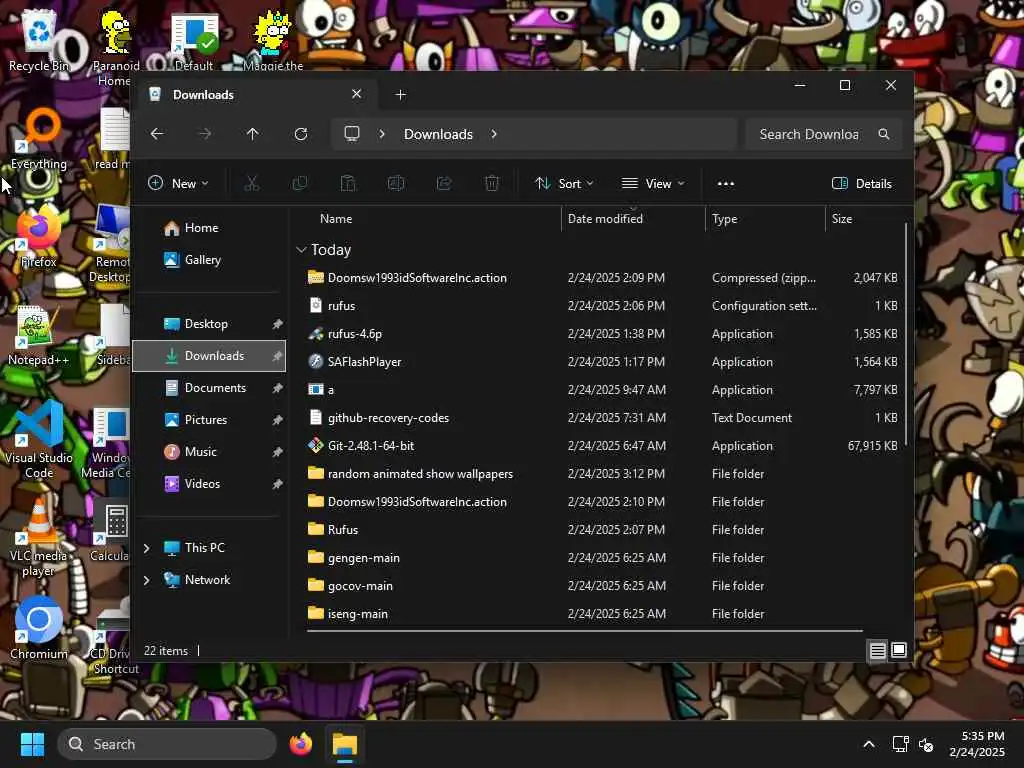Click the vertical scrollbar in file list
The width and height of the screenshot is (1024, 768).
pyautogui.click(x=906, y=334)
